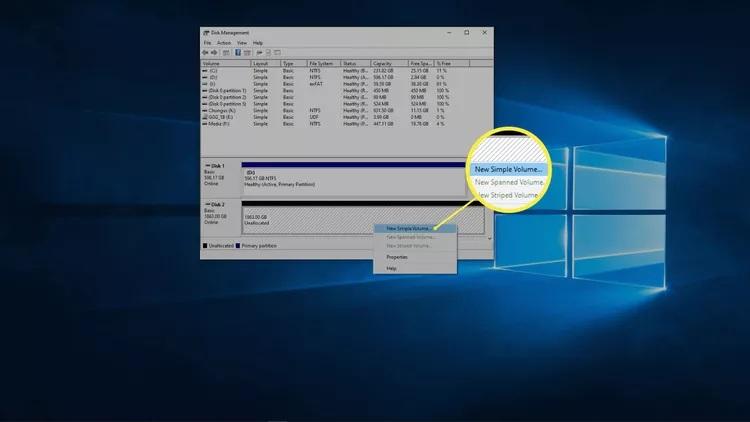Choose Properties in the context menu
750x422 pixels.
pyautogui.click(x=397, y=257)
